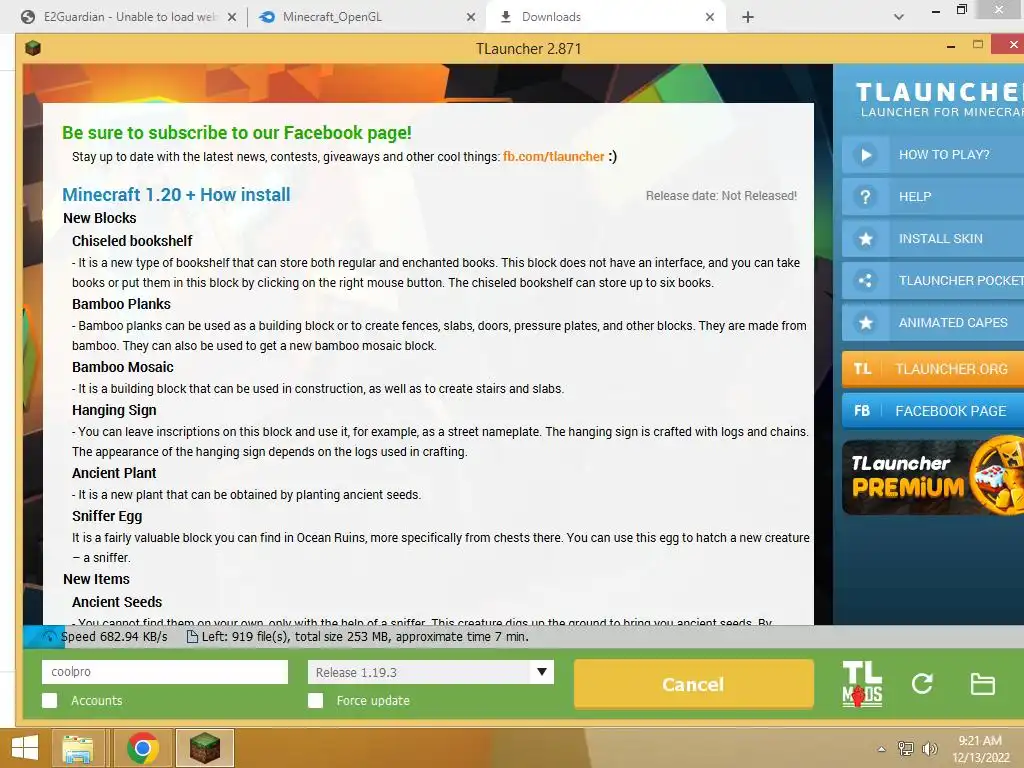Open a new browser tab
Image resolution: width=1024 pixels, height=768 pixels.
point(748,18)
